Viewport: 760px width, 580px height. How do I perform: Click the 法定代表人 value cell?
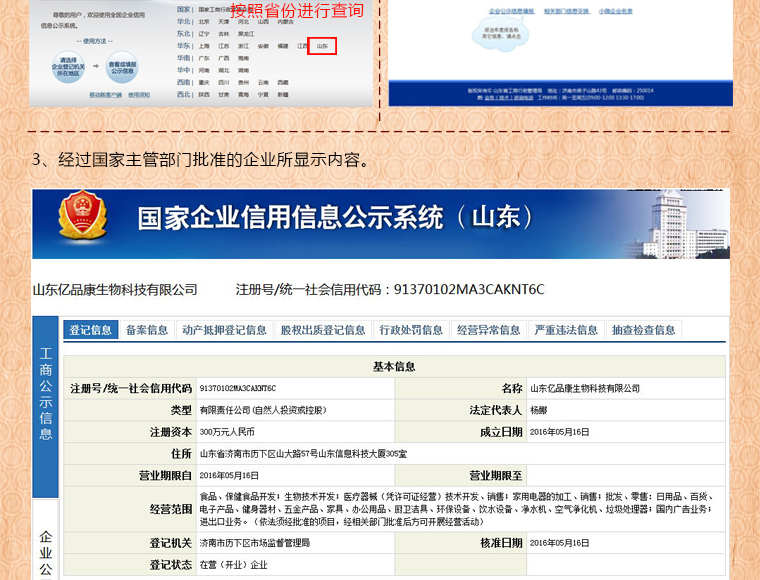coord(626,410)
